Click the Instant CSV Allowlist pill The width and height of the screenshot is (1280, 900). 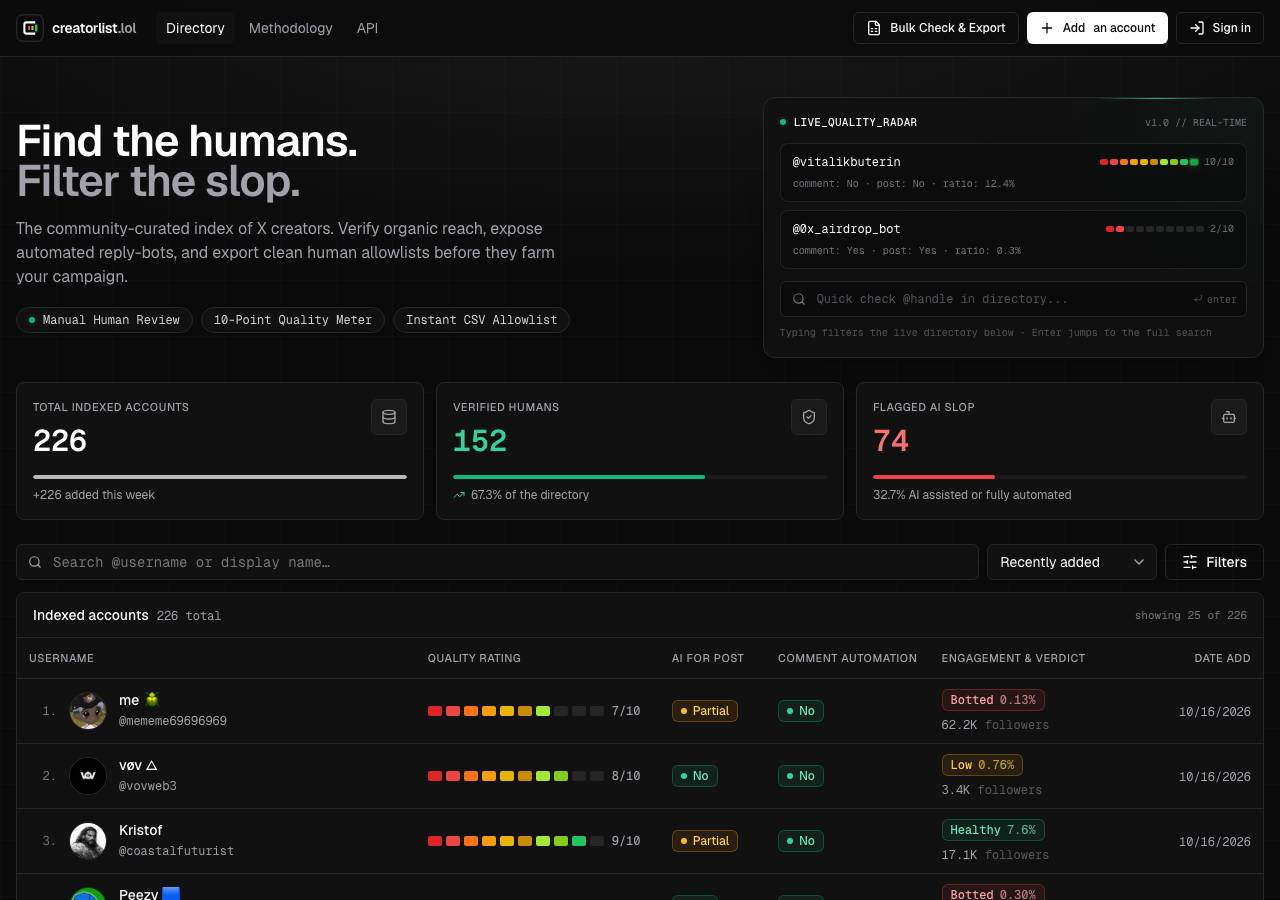click(x=481, y=320)
